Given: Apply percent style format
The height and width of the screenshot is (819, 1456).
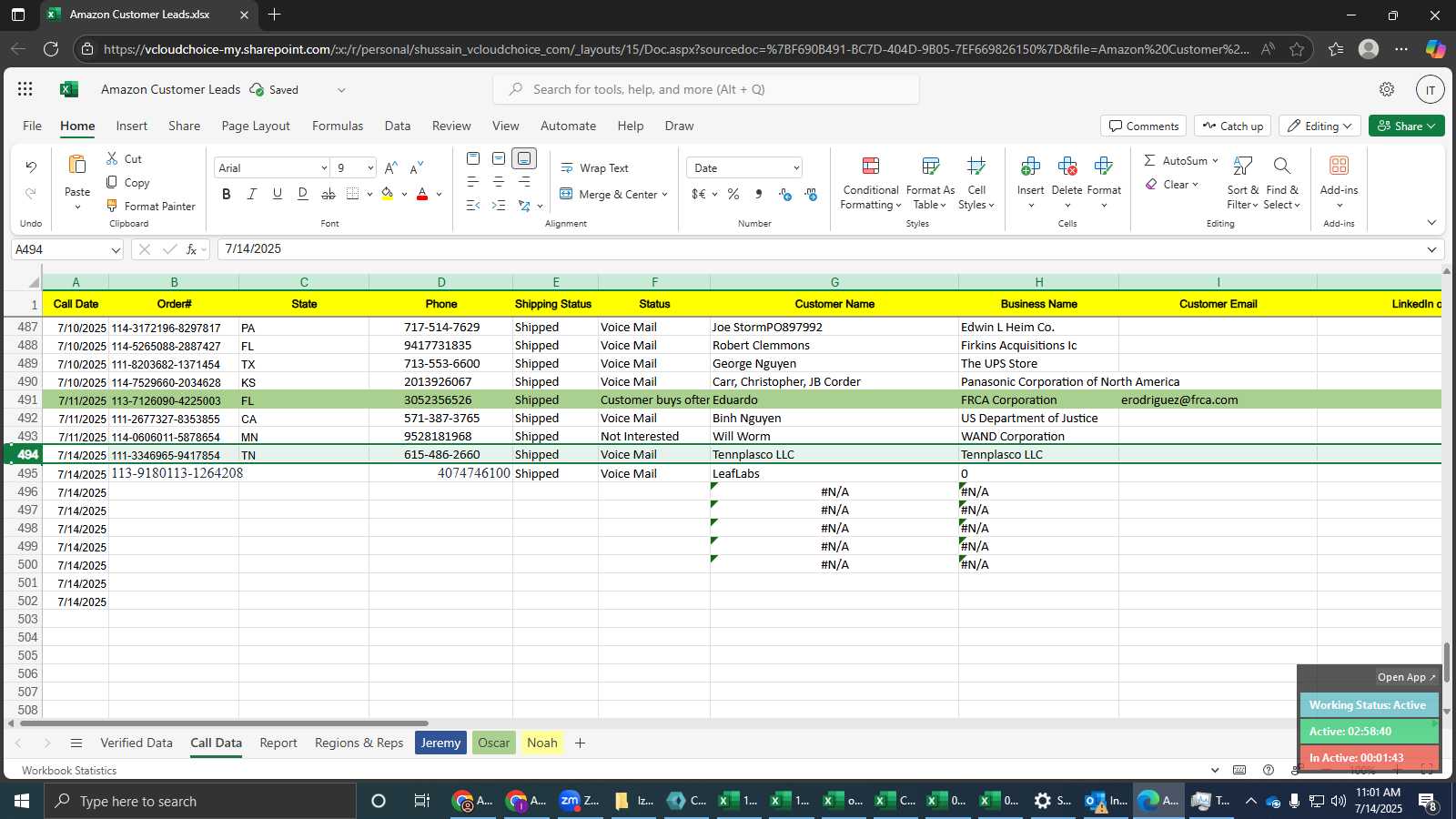Looking at the screenshot, I should (x=733, y=194).
